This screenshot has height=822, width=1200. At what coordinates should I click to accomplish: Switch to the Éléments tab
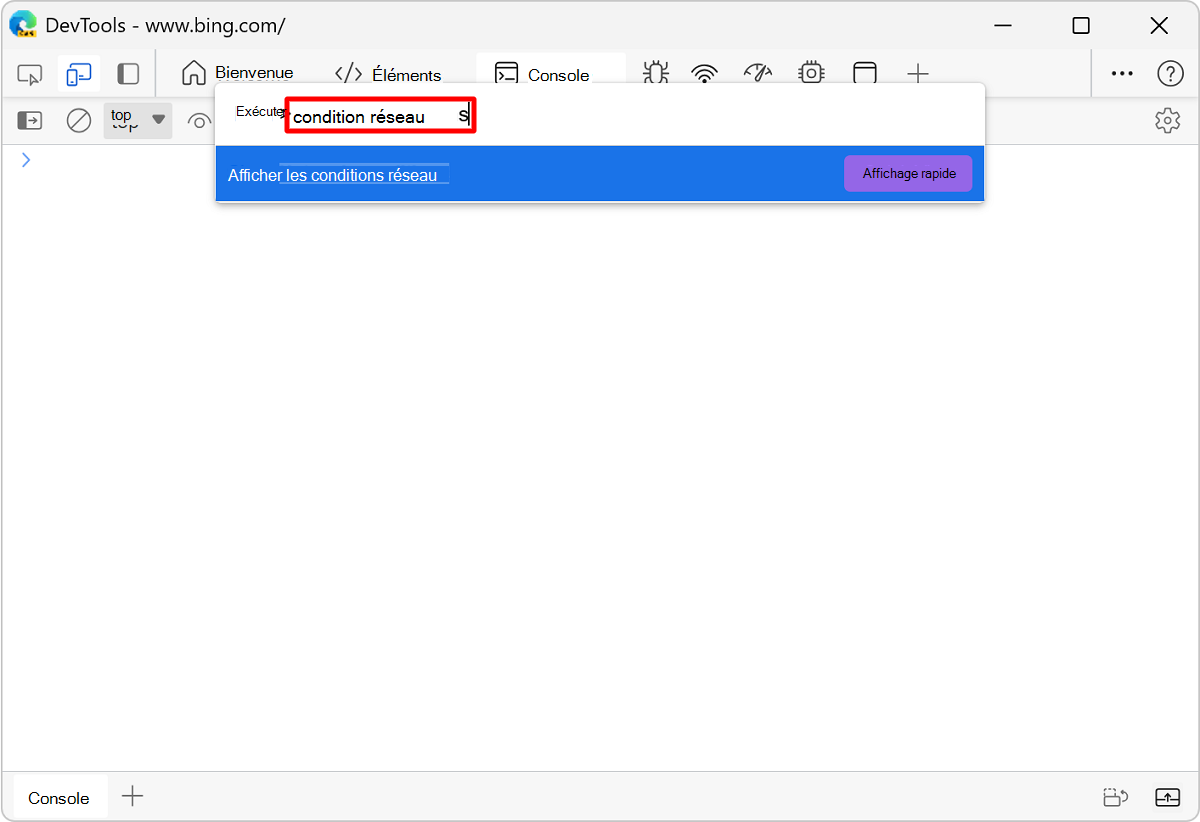point(388,74)
